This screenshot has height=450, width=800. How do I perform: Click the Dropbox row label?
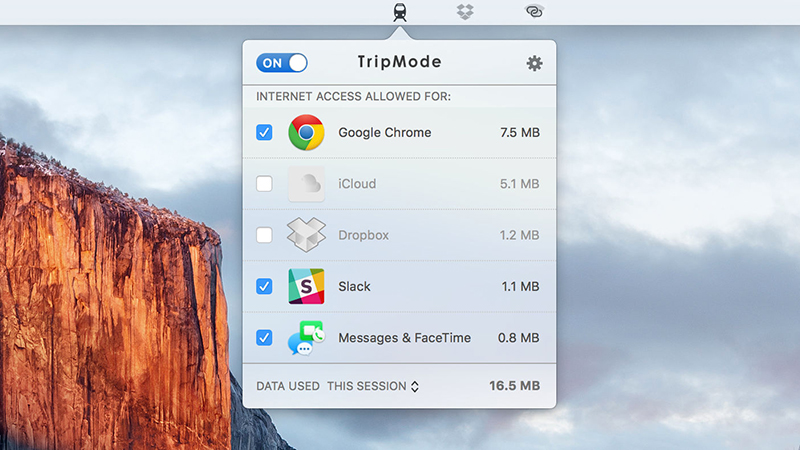[x=363, y=235]
